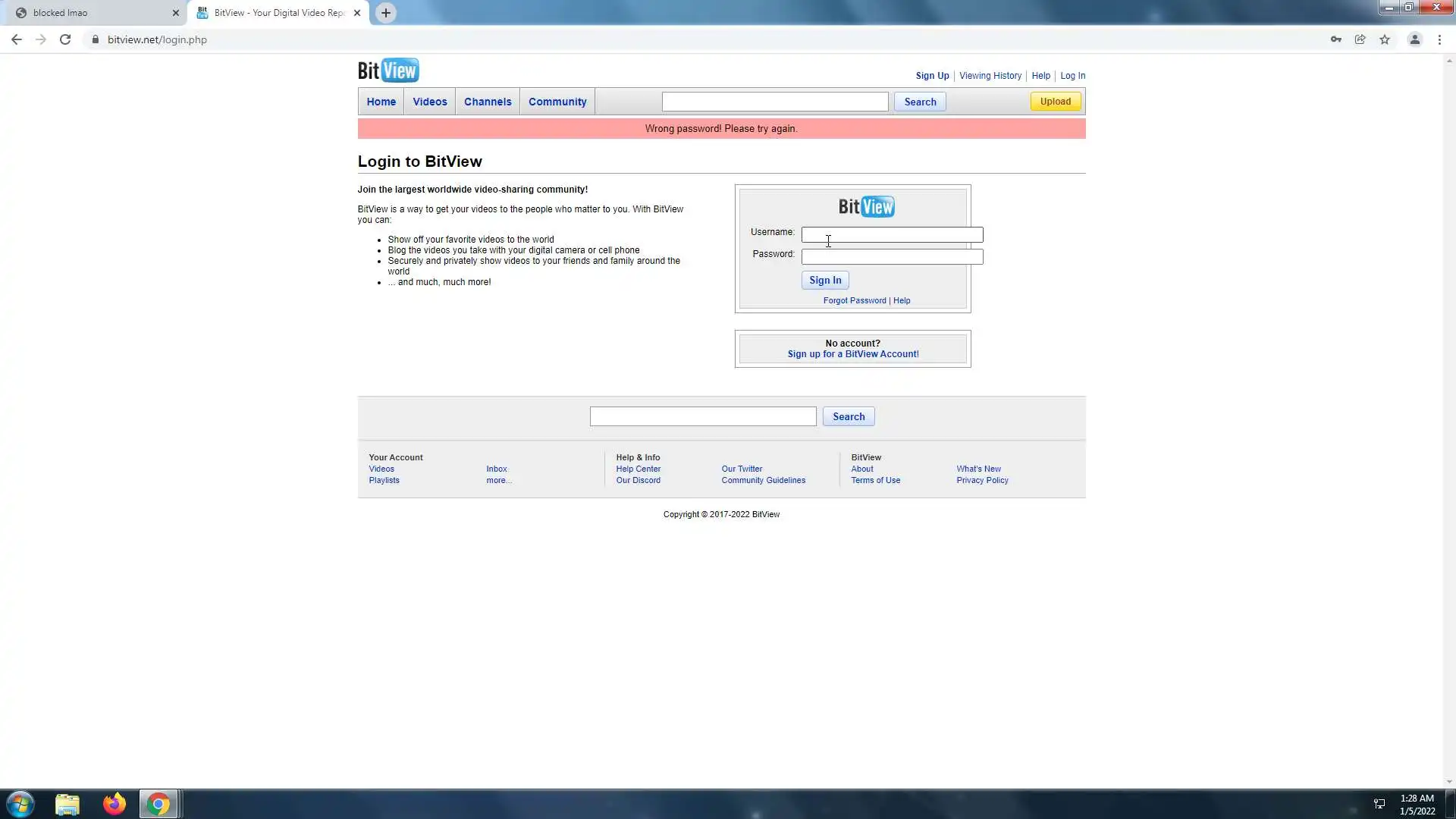Open Windows Start menu orb
The height and width of the screenshot is (819, 1456).
[20, 804]
